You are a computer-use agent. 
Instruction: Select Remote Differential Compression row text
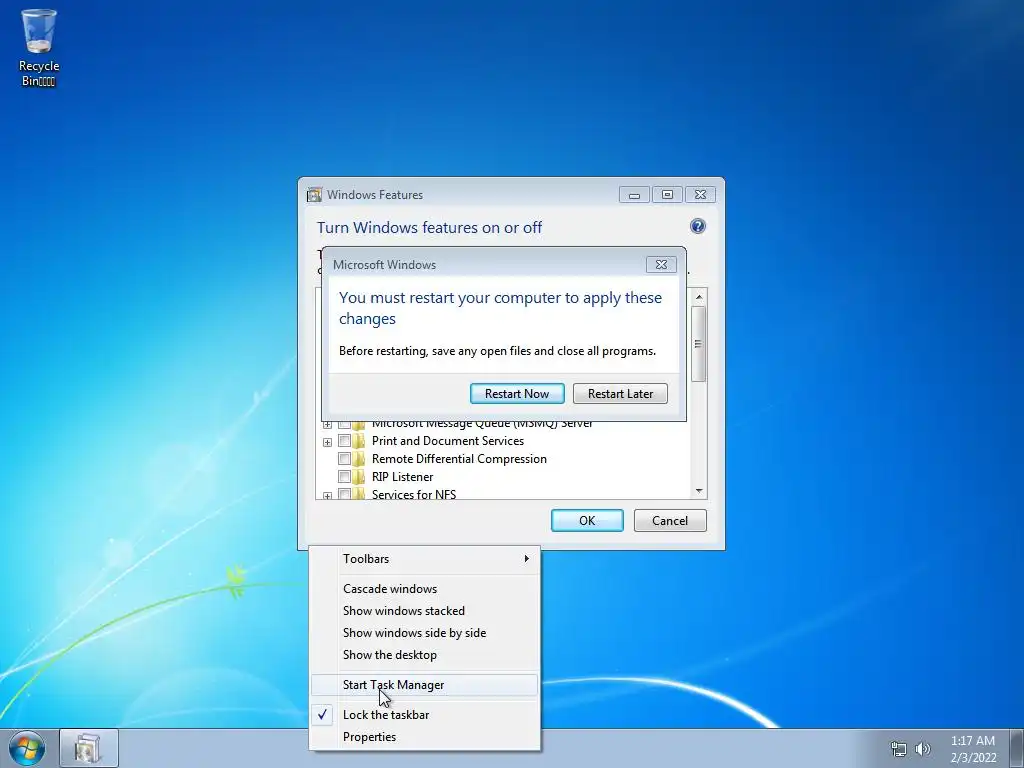pos(459,458)
